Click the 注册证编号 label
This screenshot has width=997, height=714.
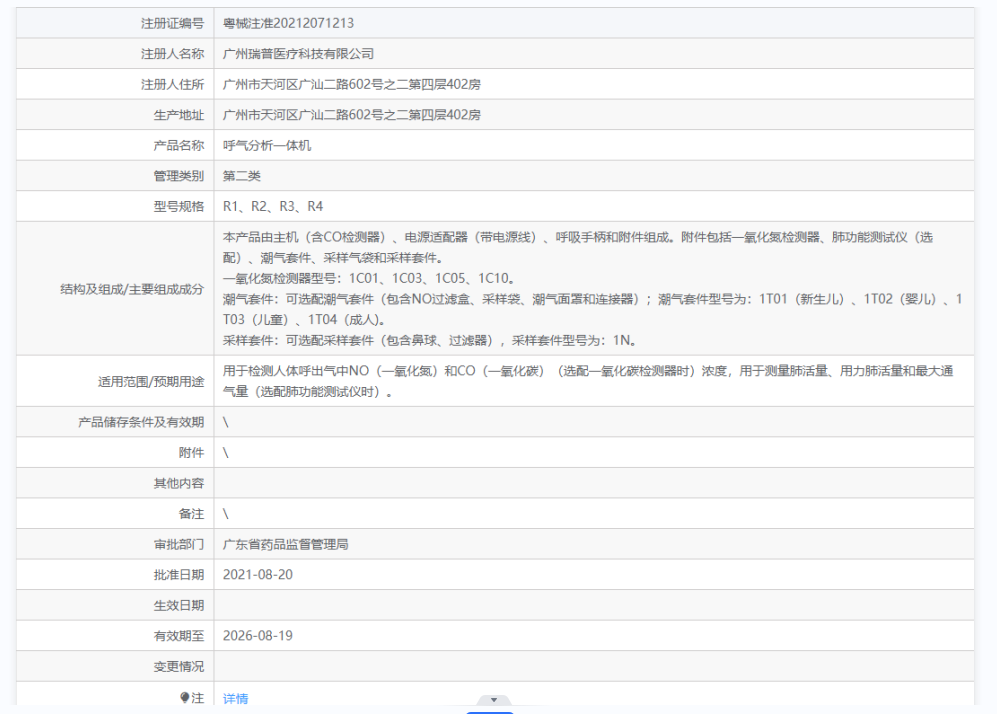coord(172,24)
